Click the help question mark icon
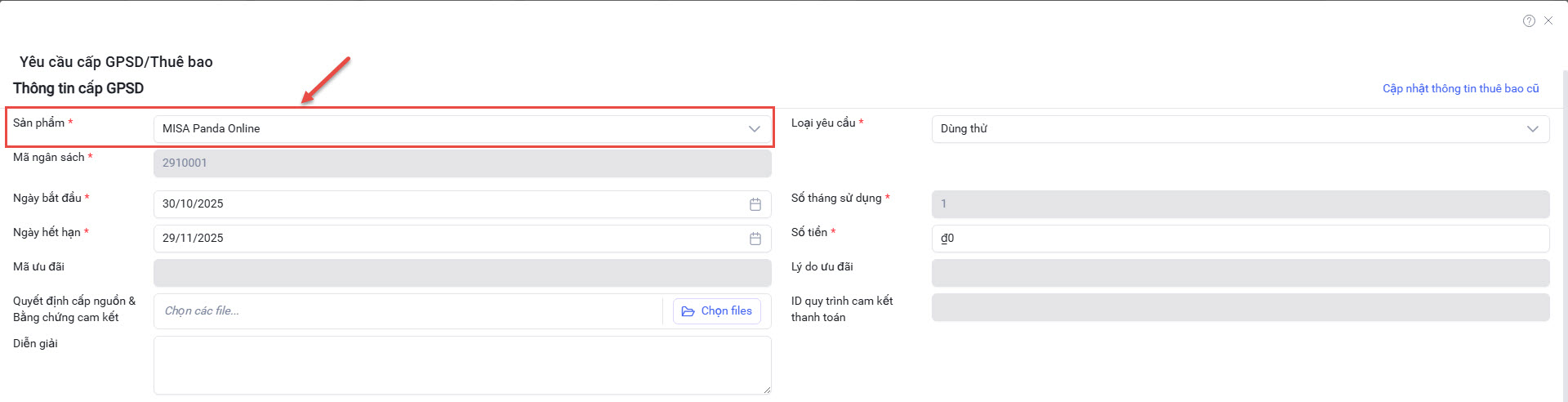Viewport: 1568px width, 402px height. point(1529,21)
